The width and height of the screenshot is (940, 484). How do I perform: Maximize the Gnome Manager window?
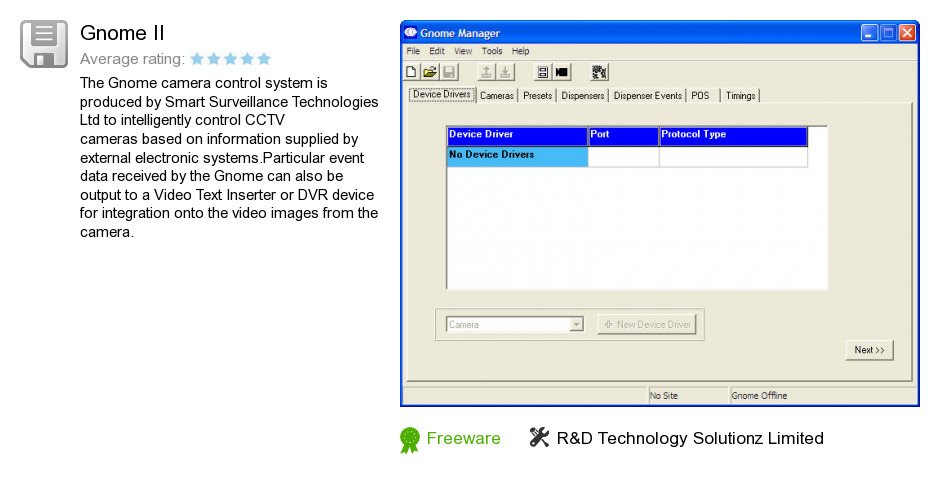click(888, 32)
